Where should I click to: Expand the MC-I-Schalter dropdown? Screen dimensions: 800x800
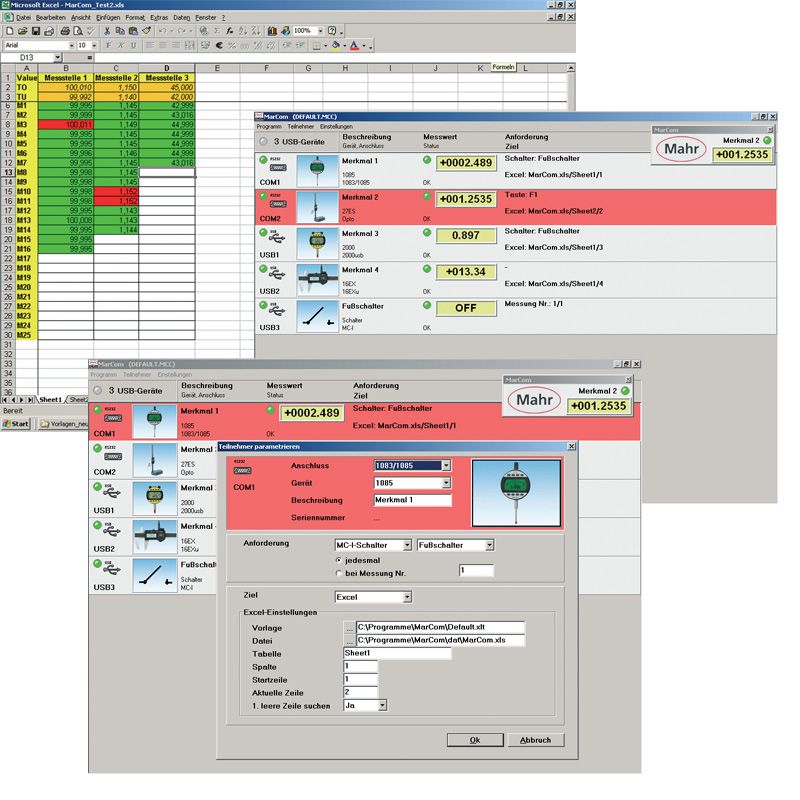[407, 545]
